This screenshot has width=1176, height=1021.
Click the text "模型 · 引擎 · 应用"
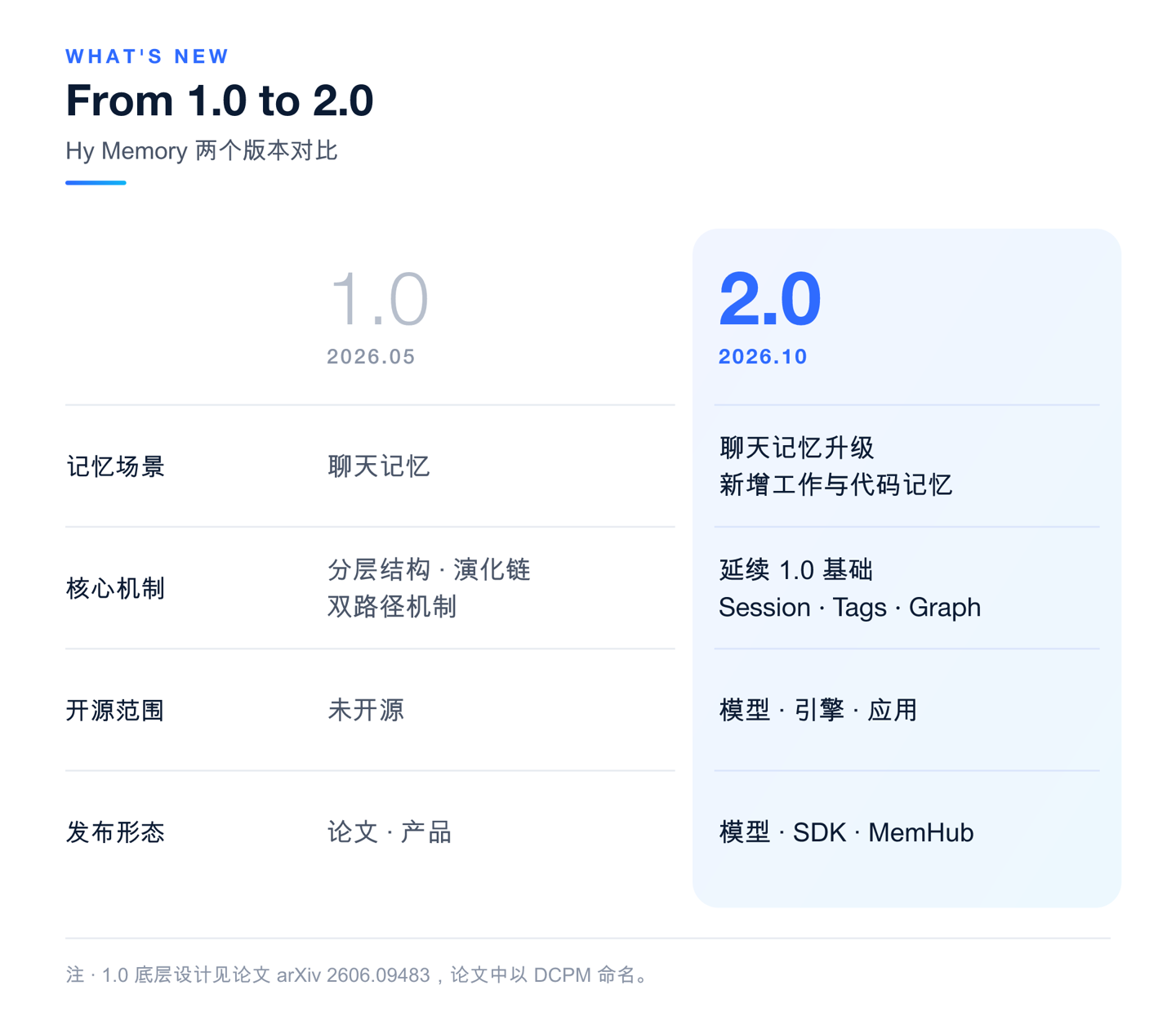817,710
